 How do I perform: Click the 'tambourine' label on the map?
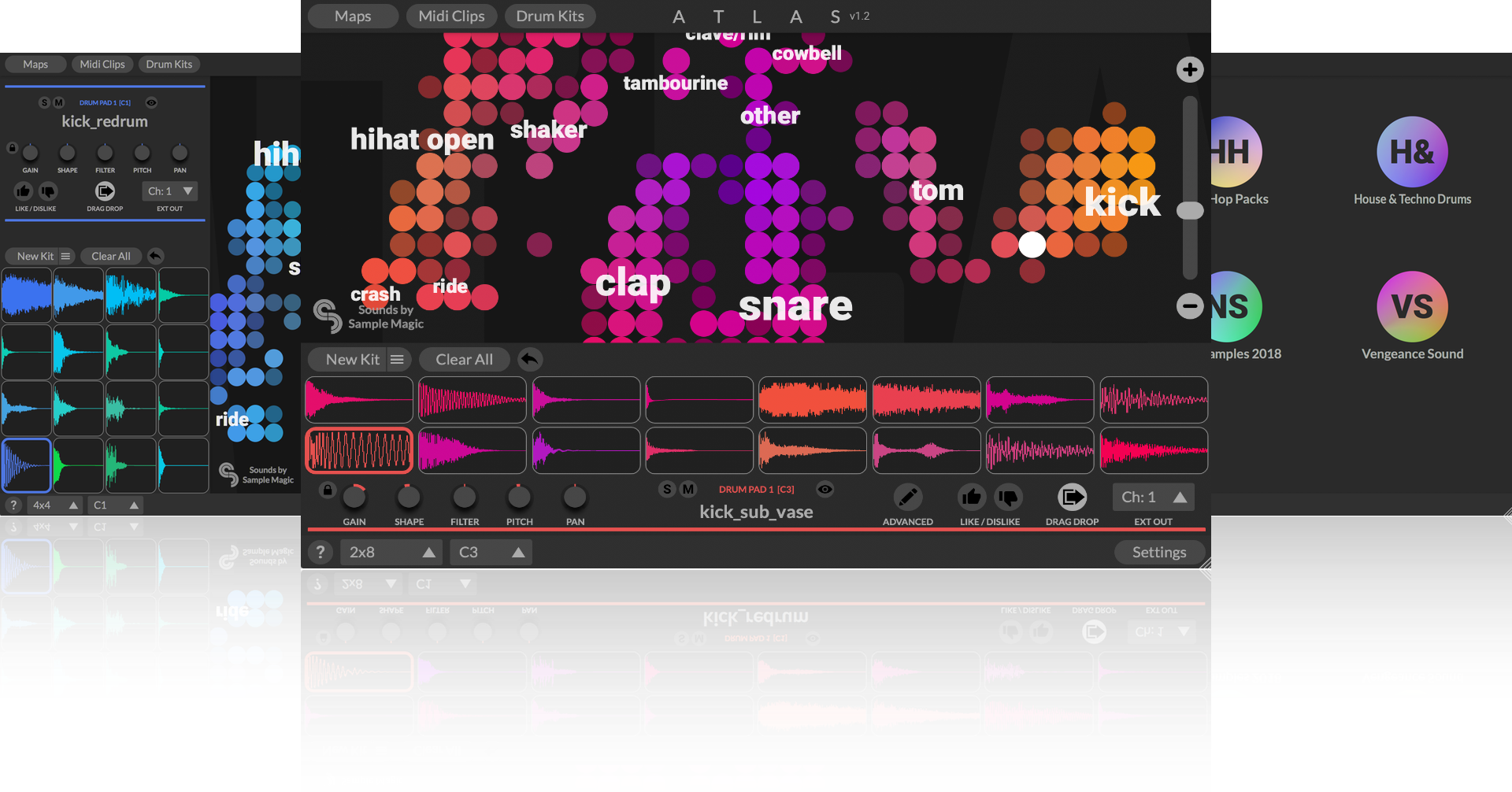pyautogui.click(x=675, y=83)
